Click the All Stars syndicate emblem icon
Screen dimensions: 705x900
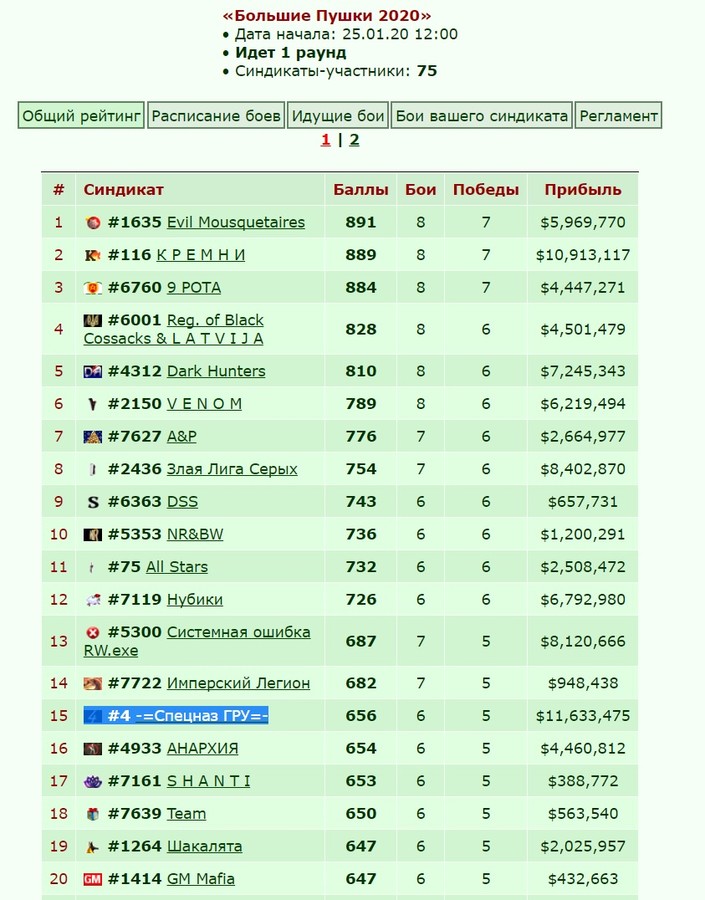92,568
